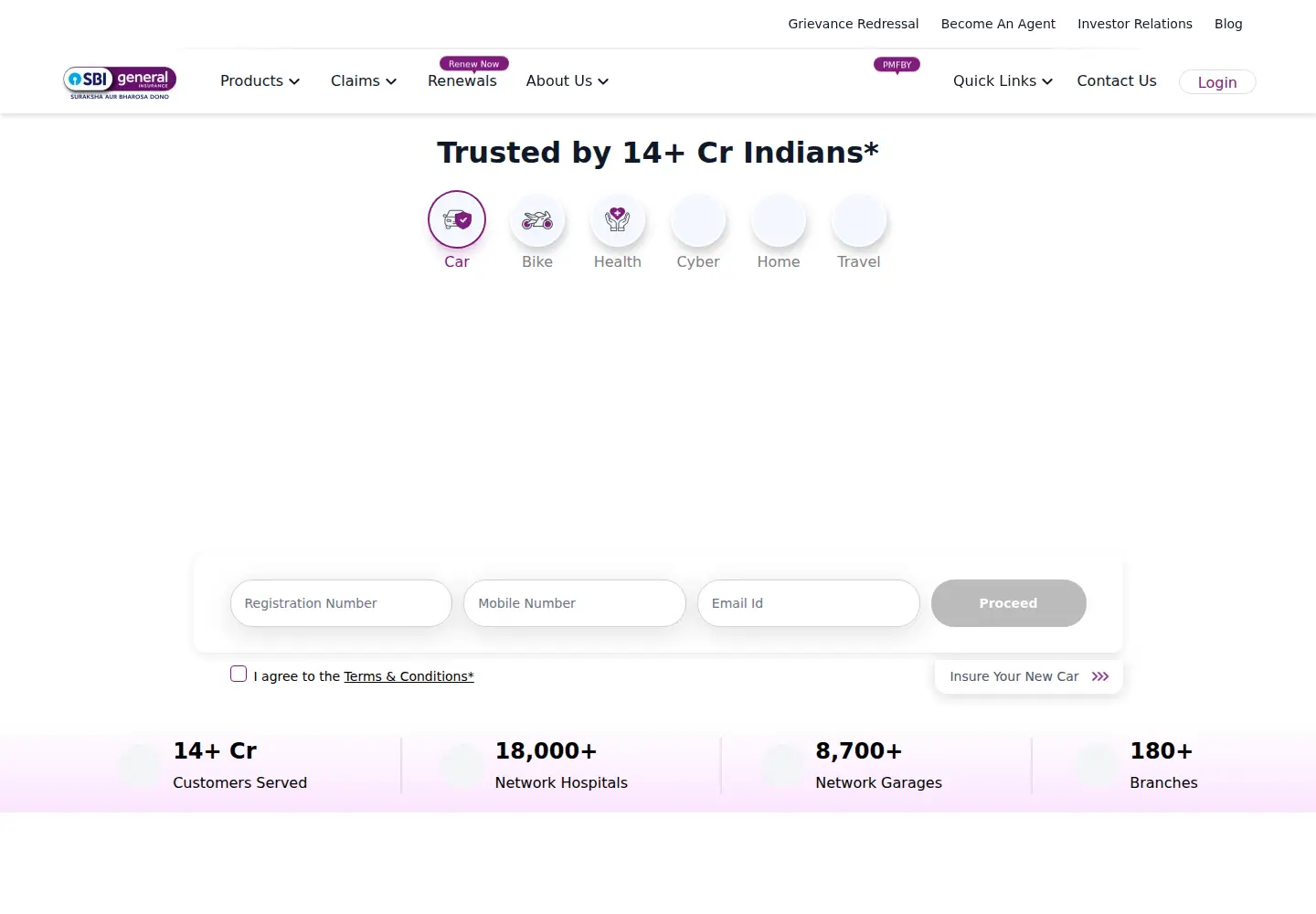Go to the Renewals menu item
Screen dimensions: 1316x914
[x=462, y=80]
